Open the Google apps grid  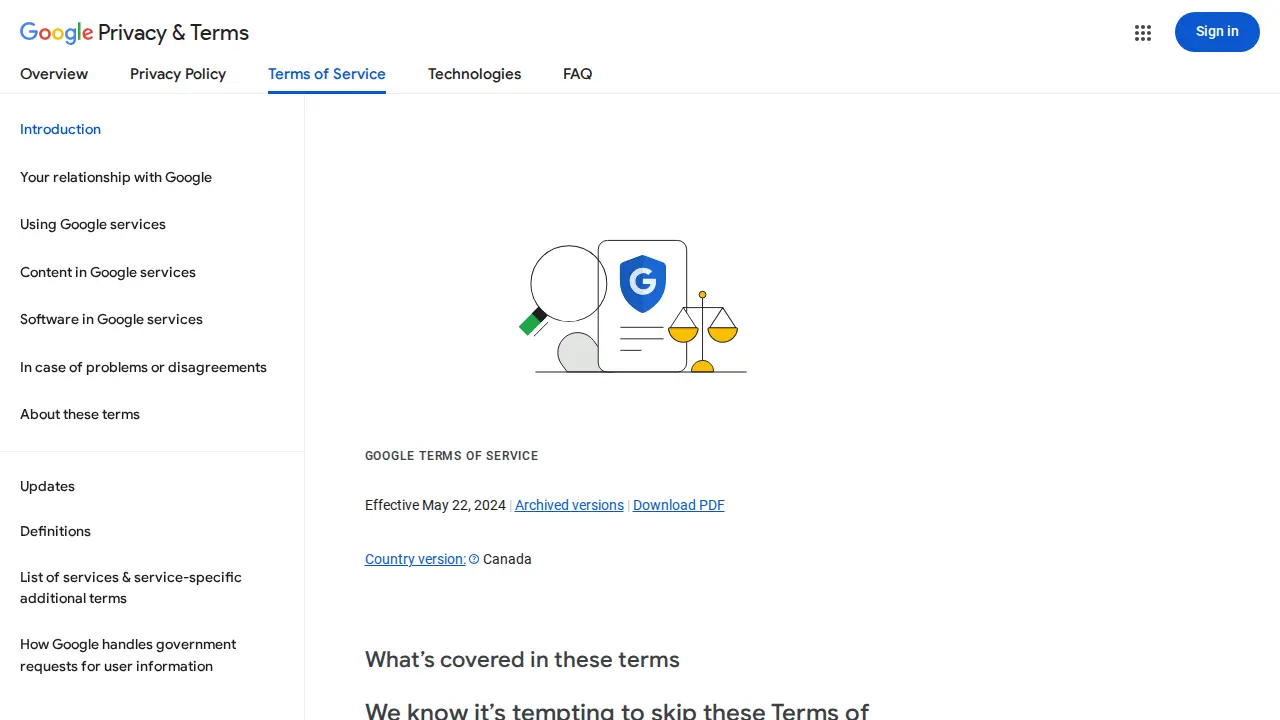(x=1143, y=33)
